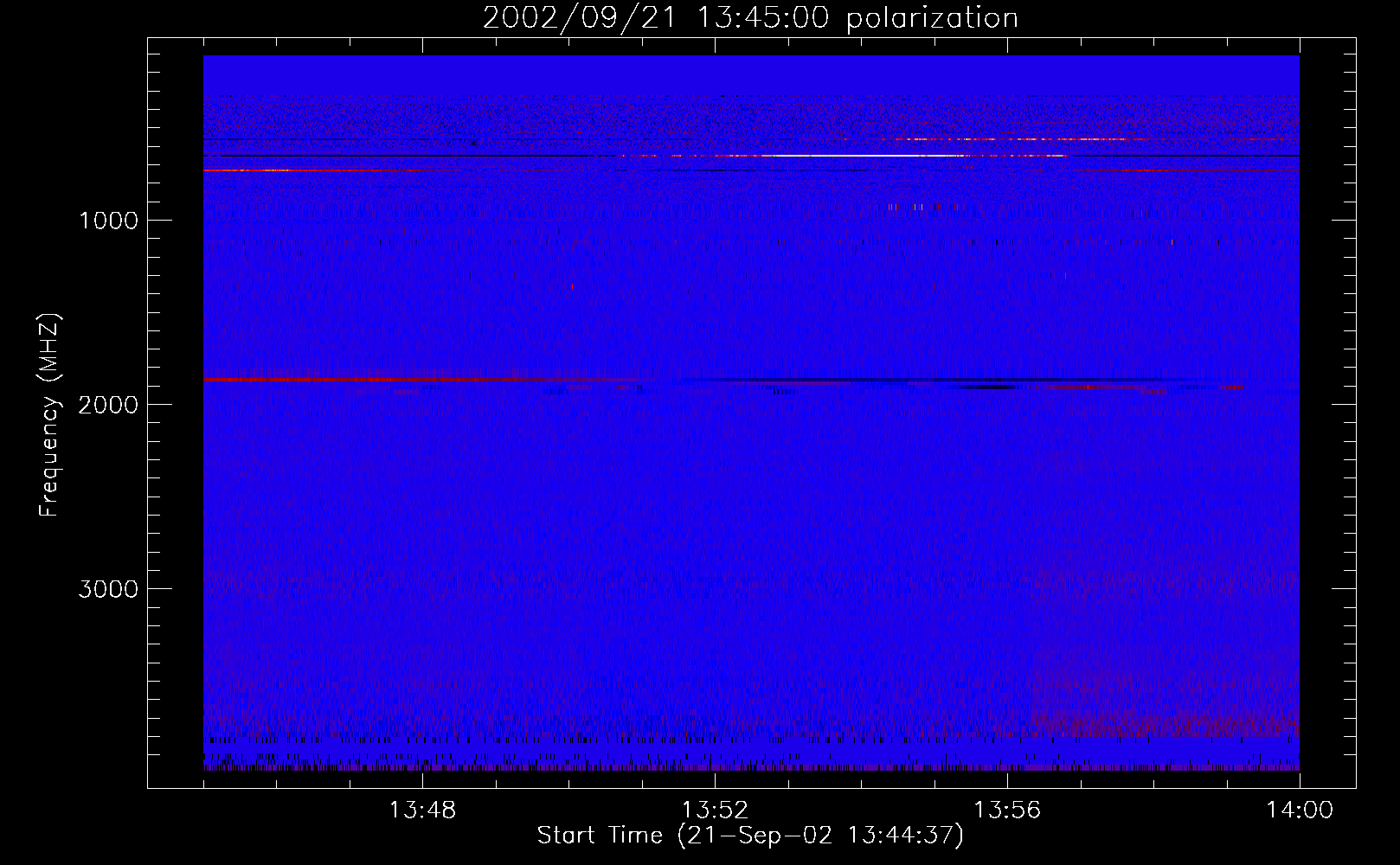Click the 13:48 time tick label
The image size is (1400, 865).
tap(422, 811)
